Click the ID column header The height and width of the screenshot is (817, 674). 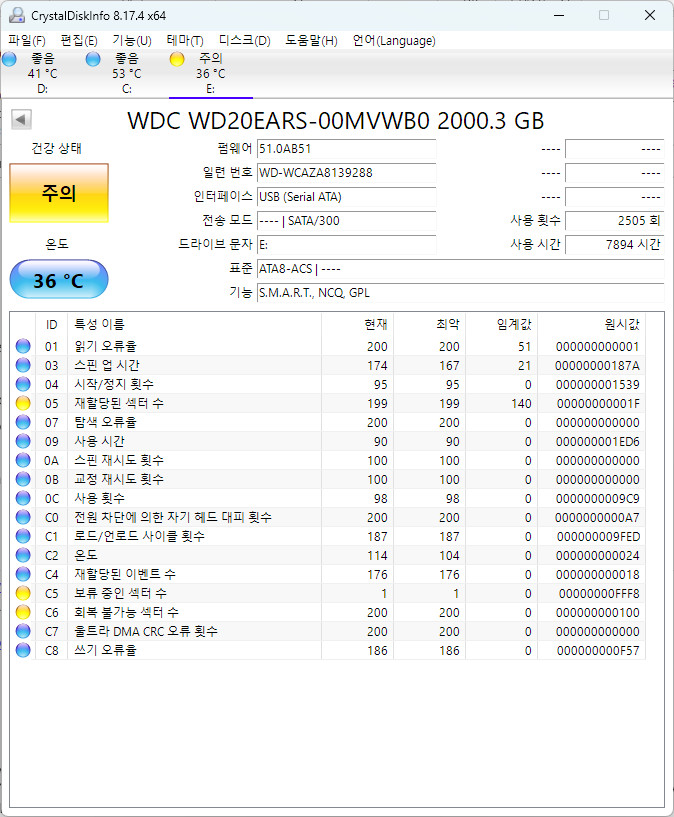click(x=52, y=325)
